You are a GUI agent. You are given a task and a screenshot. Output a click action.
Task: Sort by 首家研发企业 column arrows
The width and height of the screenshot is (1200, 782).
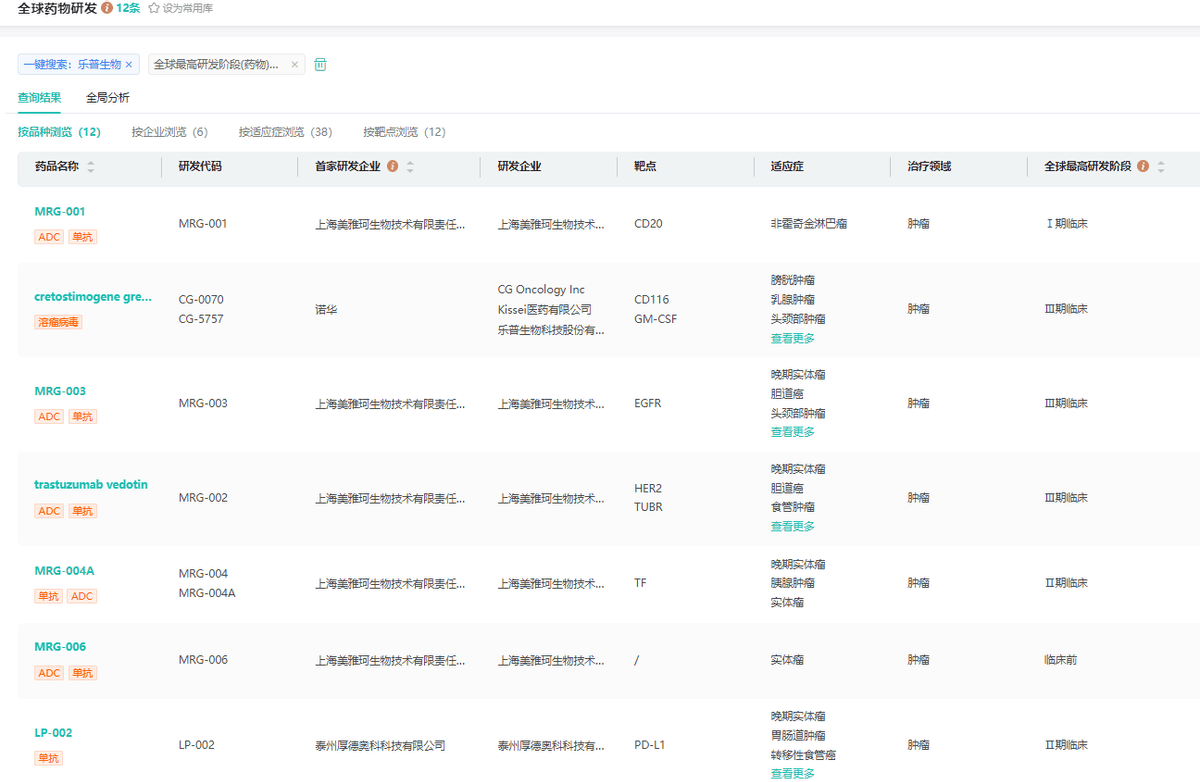(x=410, y=167)
